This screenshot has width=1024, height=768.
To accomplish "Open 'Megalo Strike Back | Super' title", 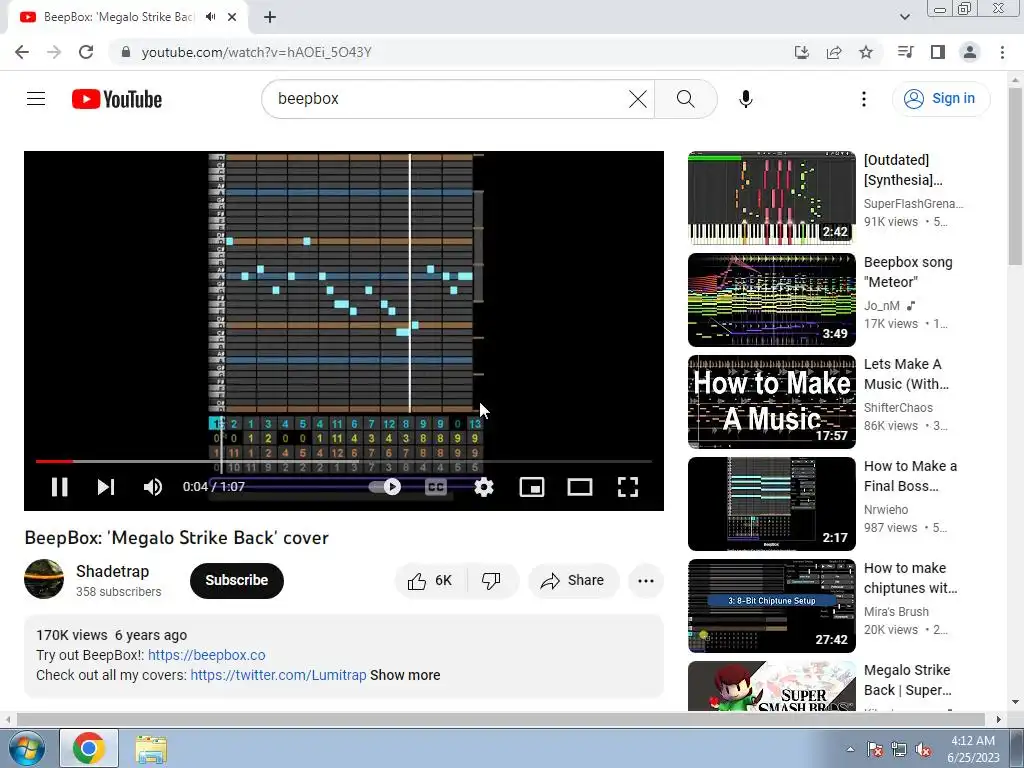I will pos(907,680).
